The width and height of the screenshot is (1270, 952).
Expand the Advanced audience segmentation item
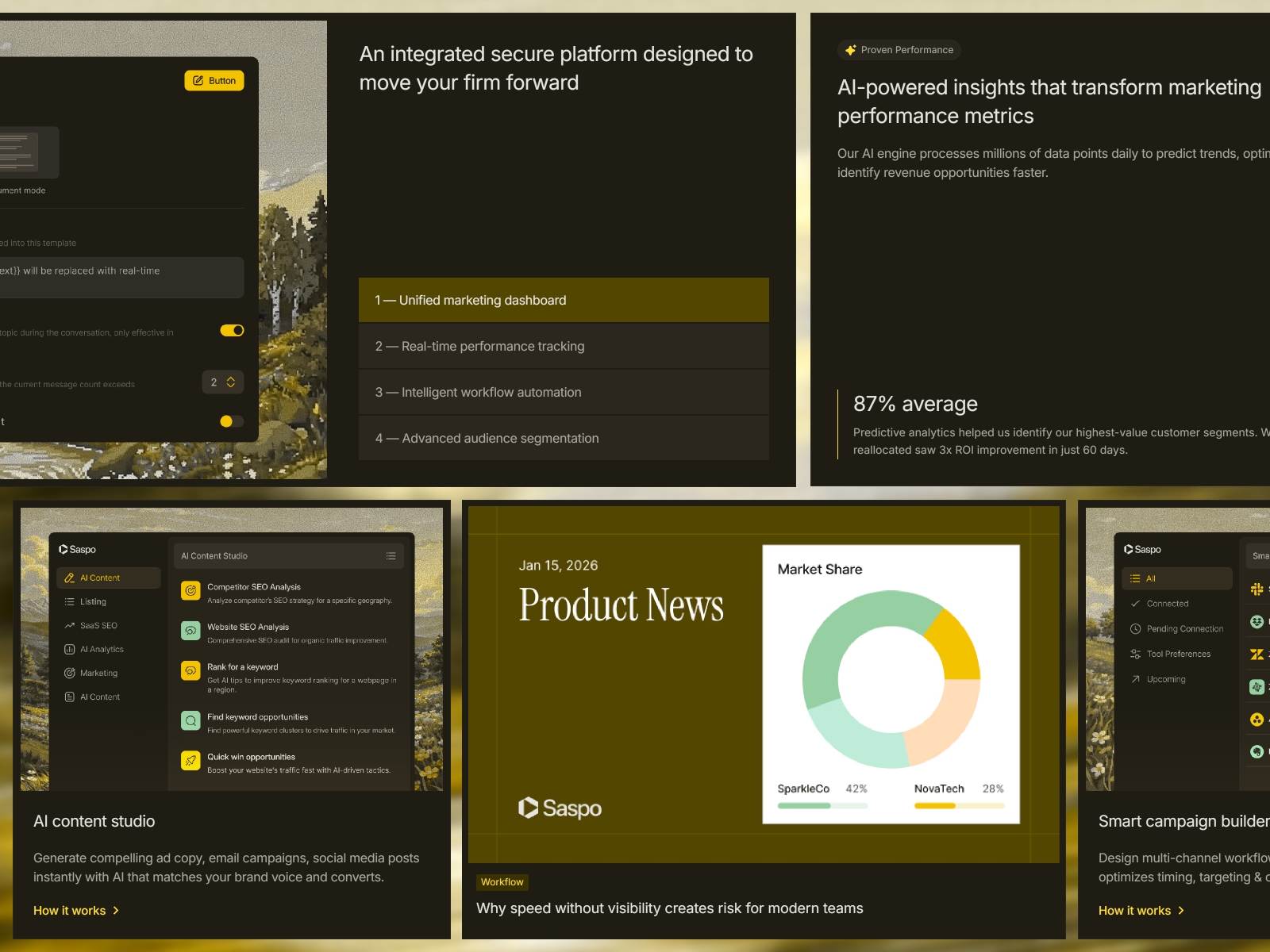click(564, 438)
